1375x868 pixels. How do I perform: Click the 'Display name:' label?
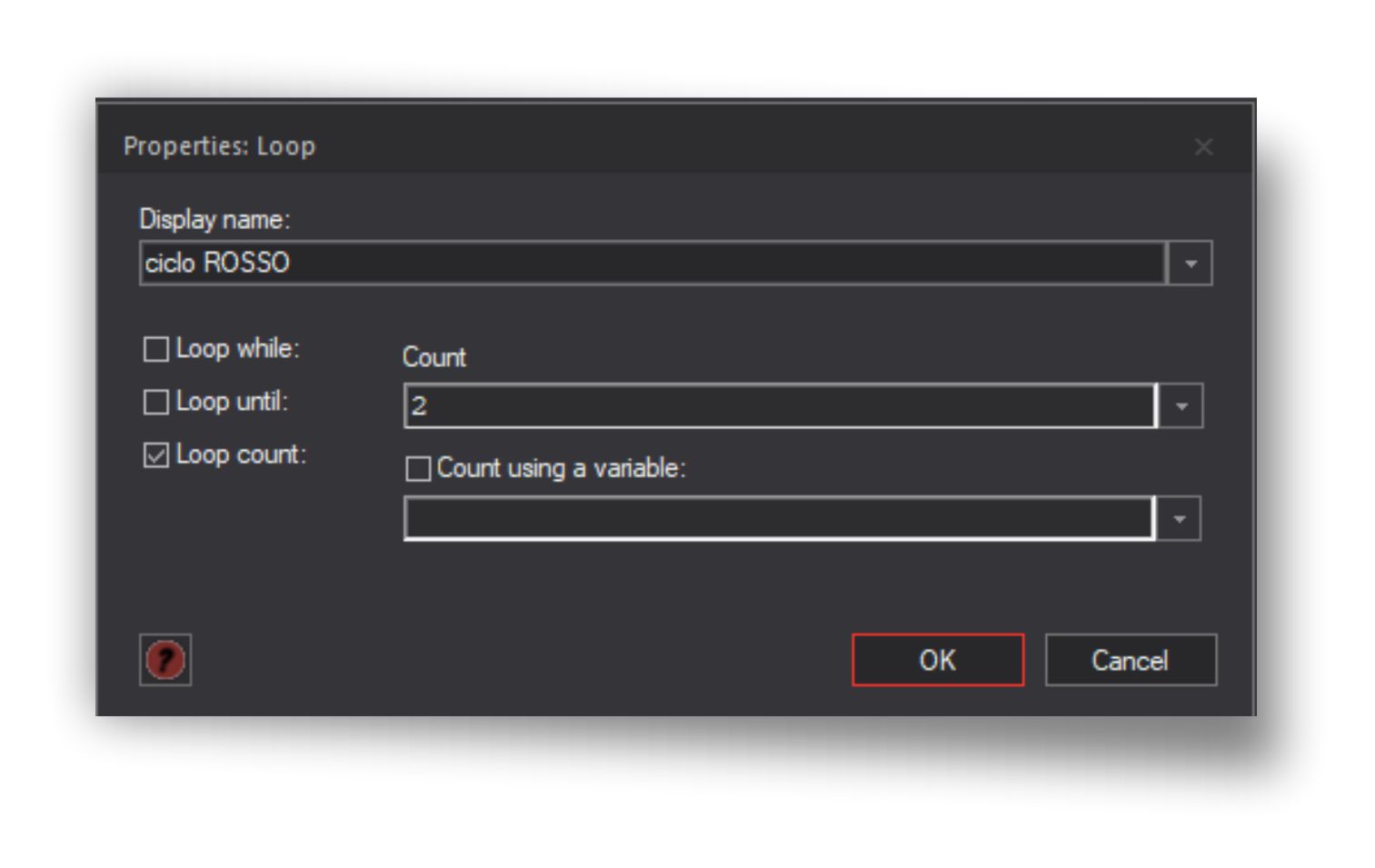coord(214,219)
